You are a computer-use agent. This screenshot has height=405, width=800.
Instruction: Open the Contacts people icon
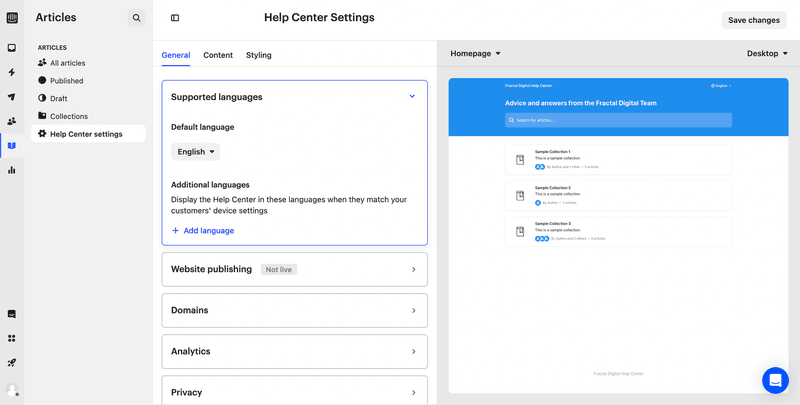click(12, 121)
